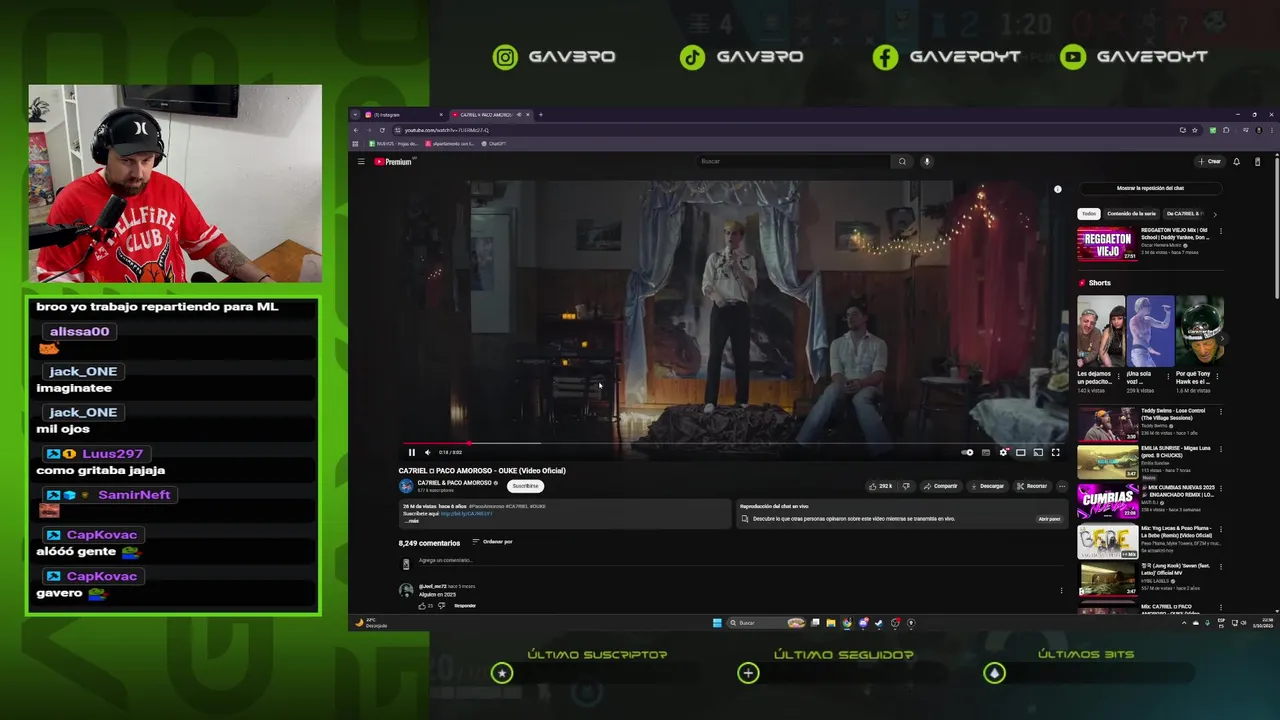Cast the video to a TV
The image size is (1280, 720).
click(x=1038, y=452)
